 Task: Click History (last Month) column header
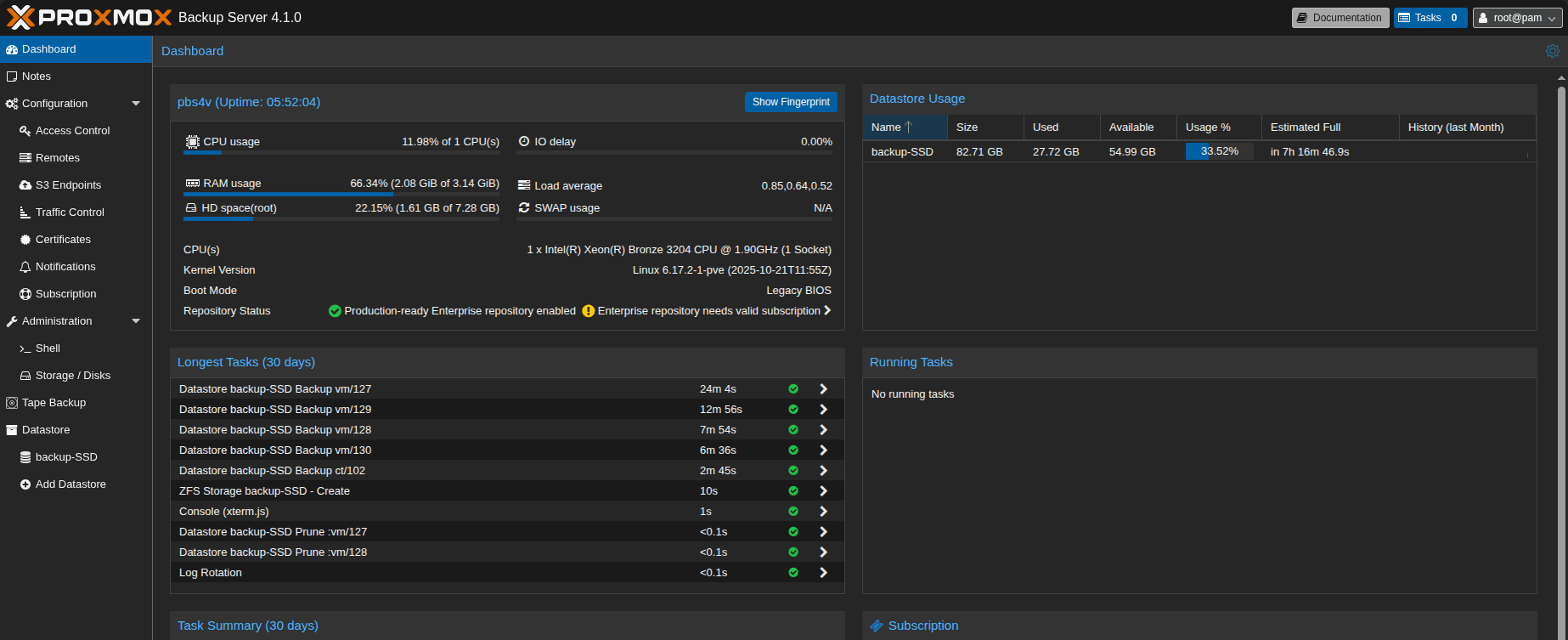tap(1467, 127)
